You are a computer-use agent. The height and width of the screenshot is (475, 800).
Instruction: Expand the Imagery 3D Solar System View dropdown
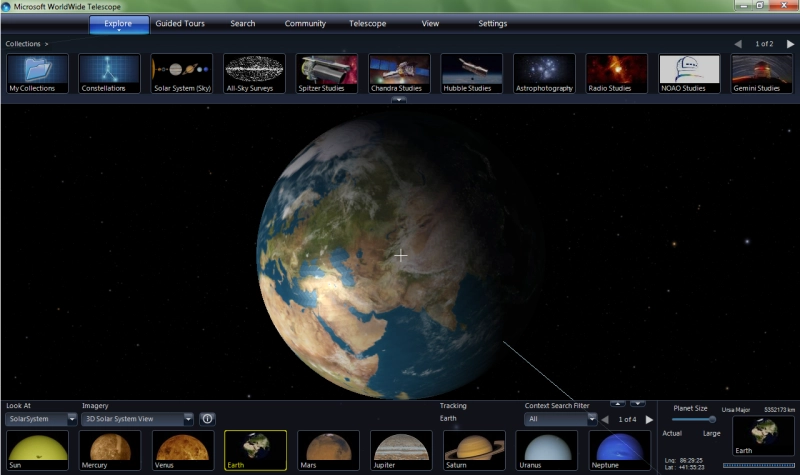point(188,419)
